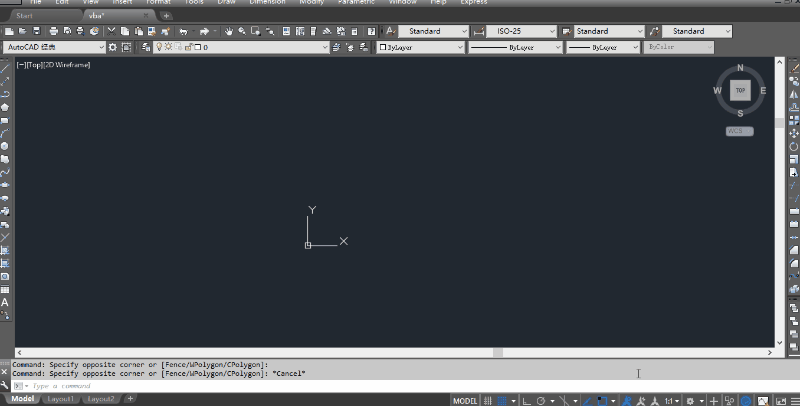Expand the AutoCAD workspace dropdown
800x406 pixels.
pyautogui.click(x=55, y=47)
